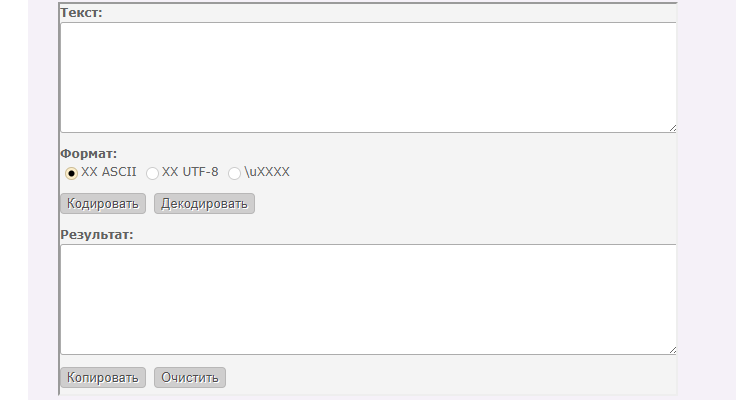Click the selected ASCII radio dot
The height and width of the screenshot is (400, 736).
tap(71, 173)
